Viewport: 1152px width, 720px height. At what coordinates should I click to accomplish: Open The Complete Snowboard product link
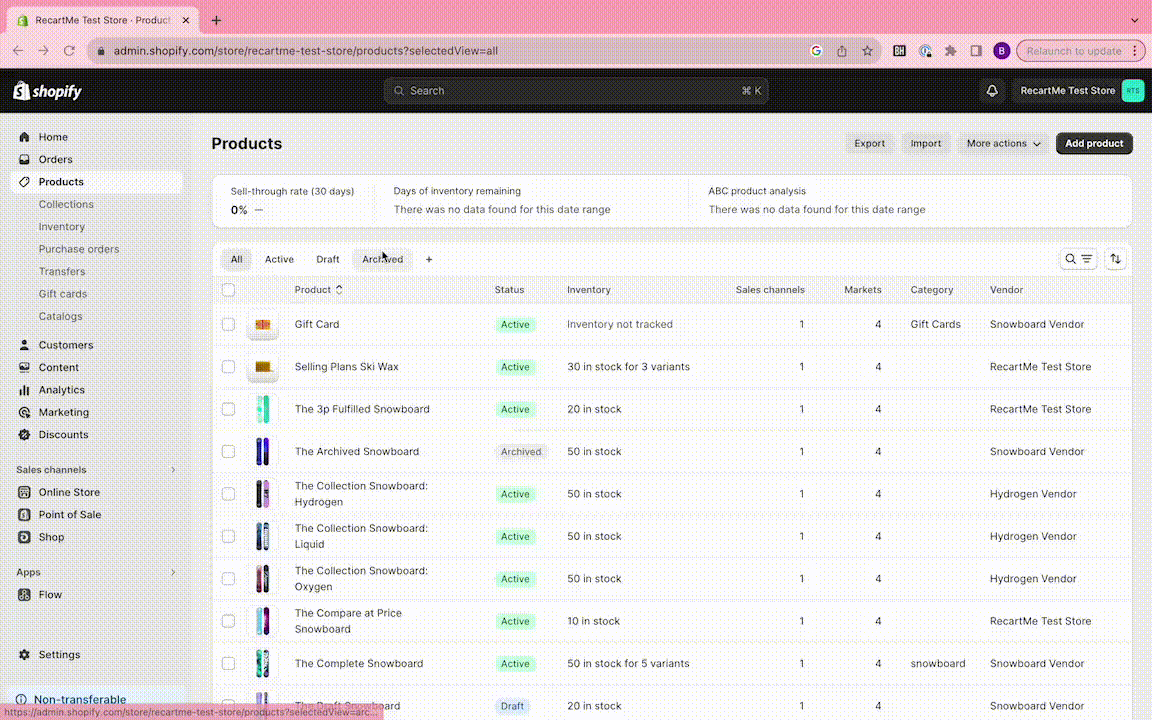[x=358, y=664]
